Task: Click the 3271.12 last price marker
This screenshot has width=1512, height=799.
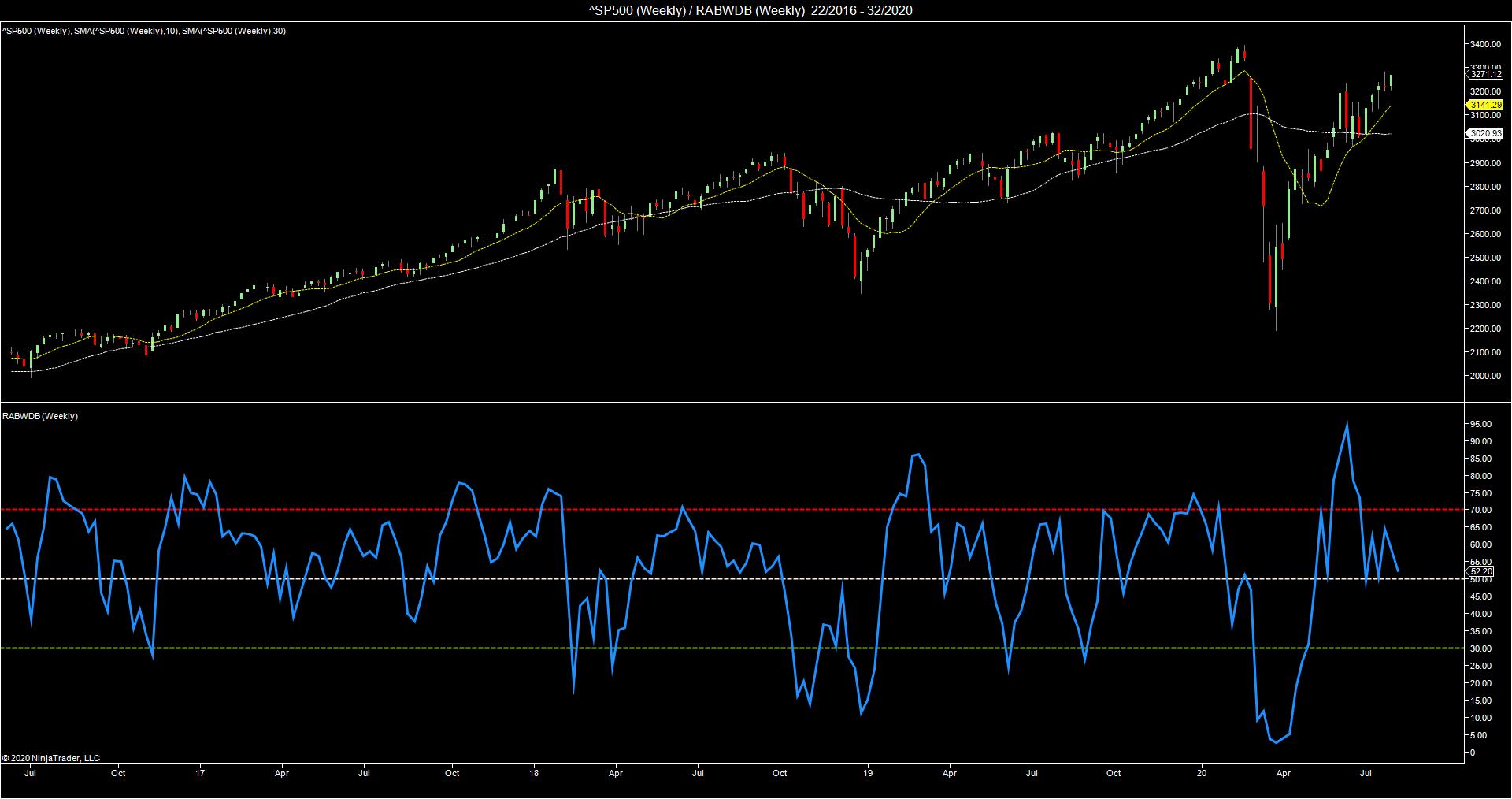Action: [x=1484, y=74]
